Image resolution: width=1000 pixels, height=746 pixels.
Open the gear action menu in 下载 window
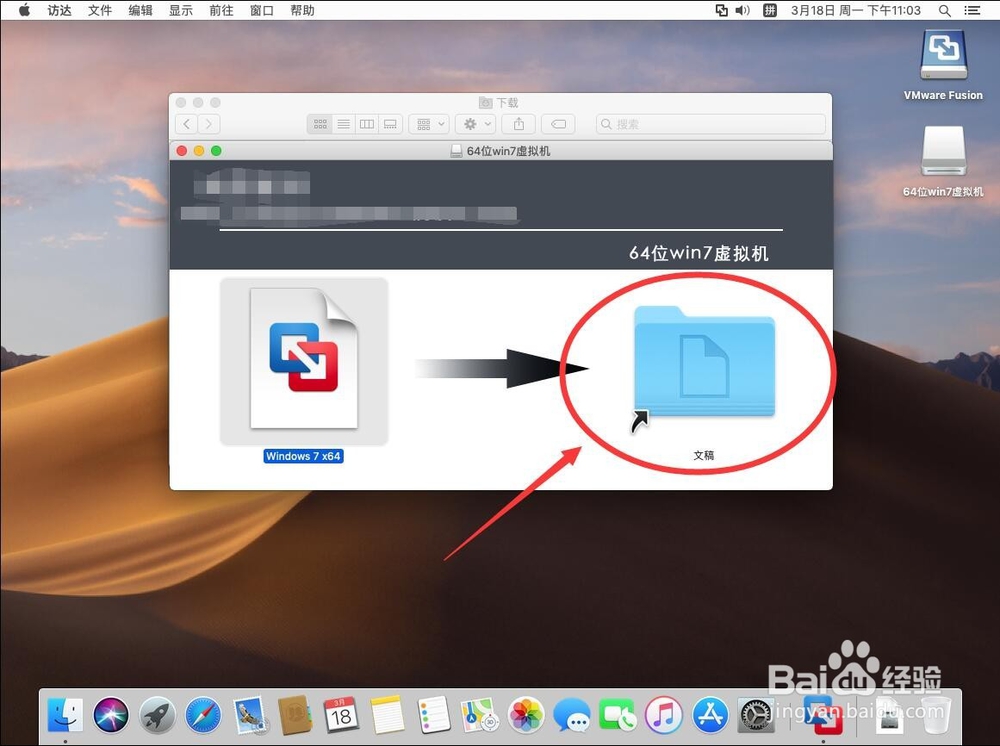pos(476,124)
